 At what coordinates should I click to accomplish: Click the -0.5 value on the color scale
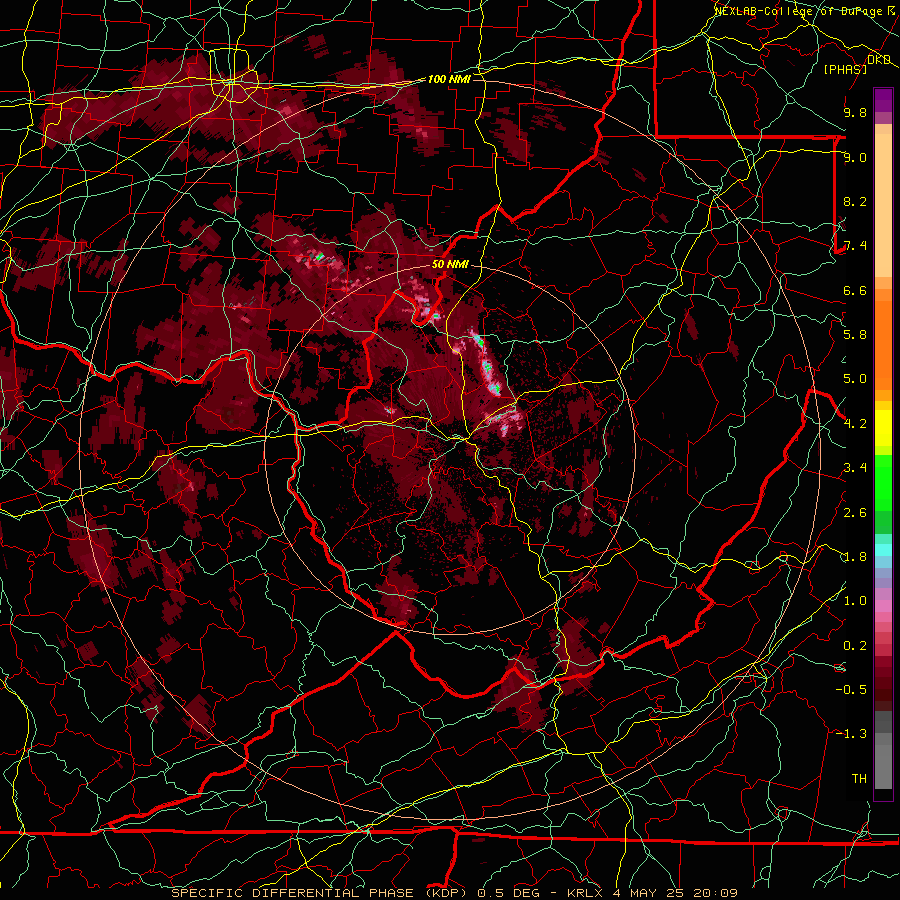(851, 690)
